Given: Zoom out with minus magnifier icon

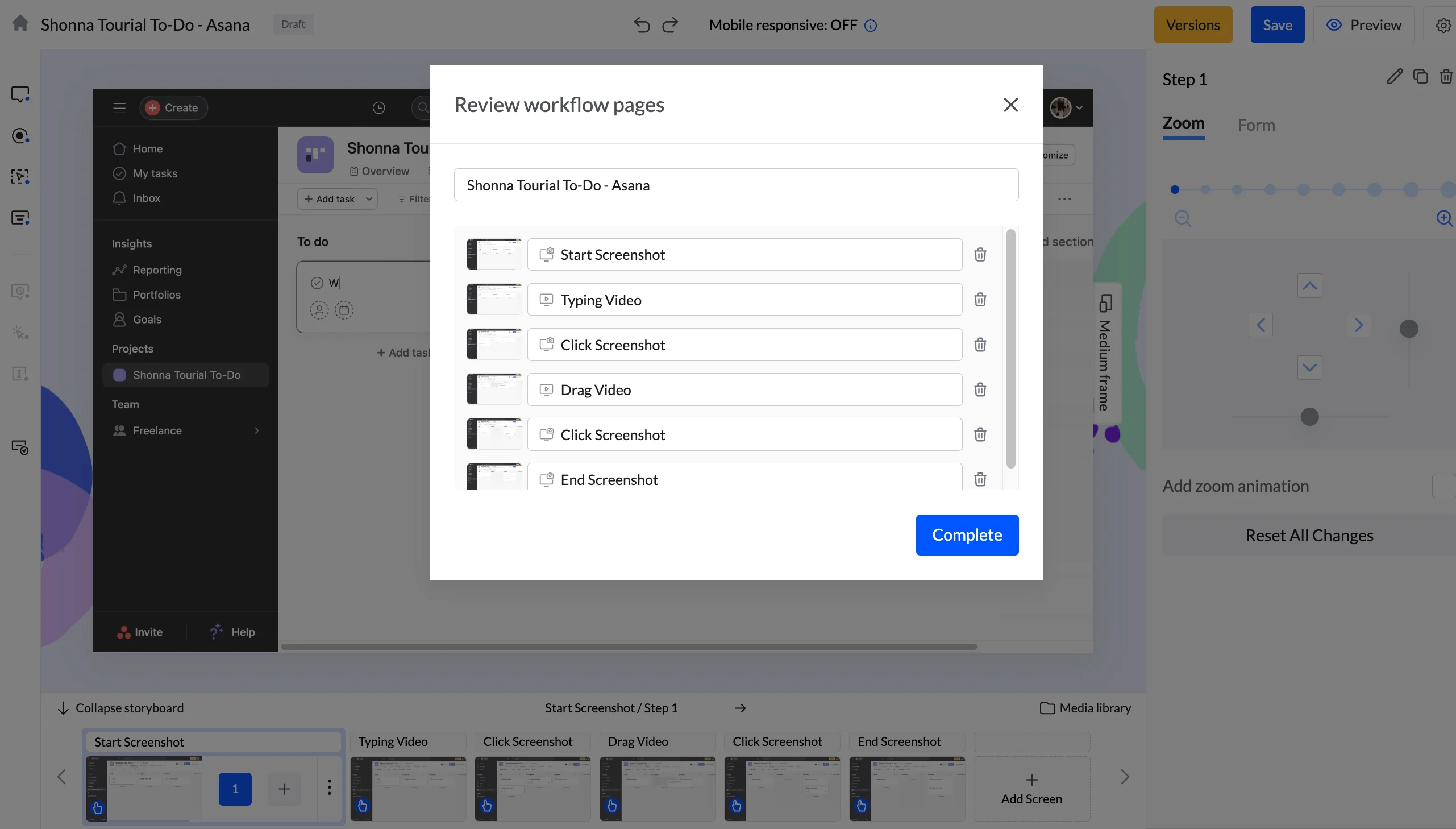Looking at the screenshot, I should tap(1183, 218).
